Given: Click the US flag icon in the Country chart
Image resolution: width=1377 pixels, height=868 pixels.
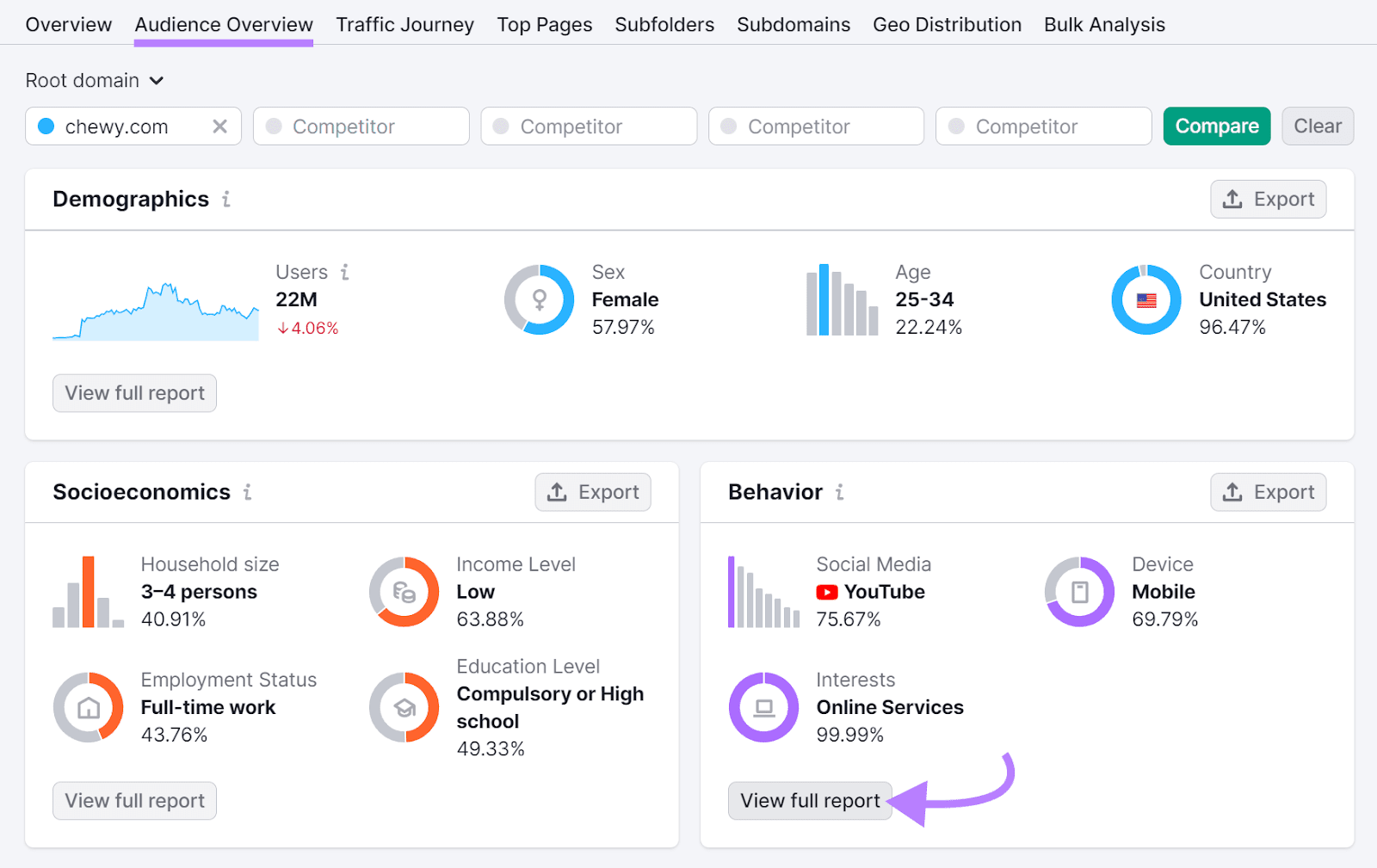Looking at the screenshot, I should coord(1146,299).
